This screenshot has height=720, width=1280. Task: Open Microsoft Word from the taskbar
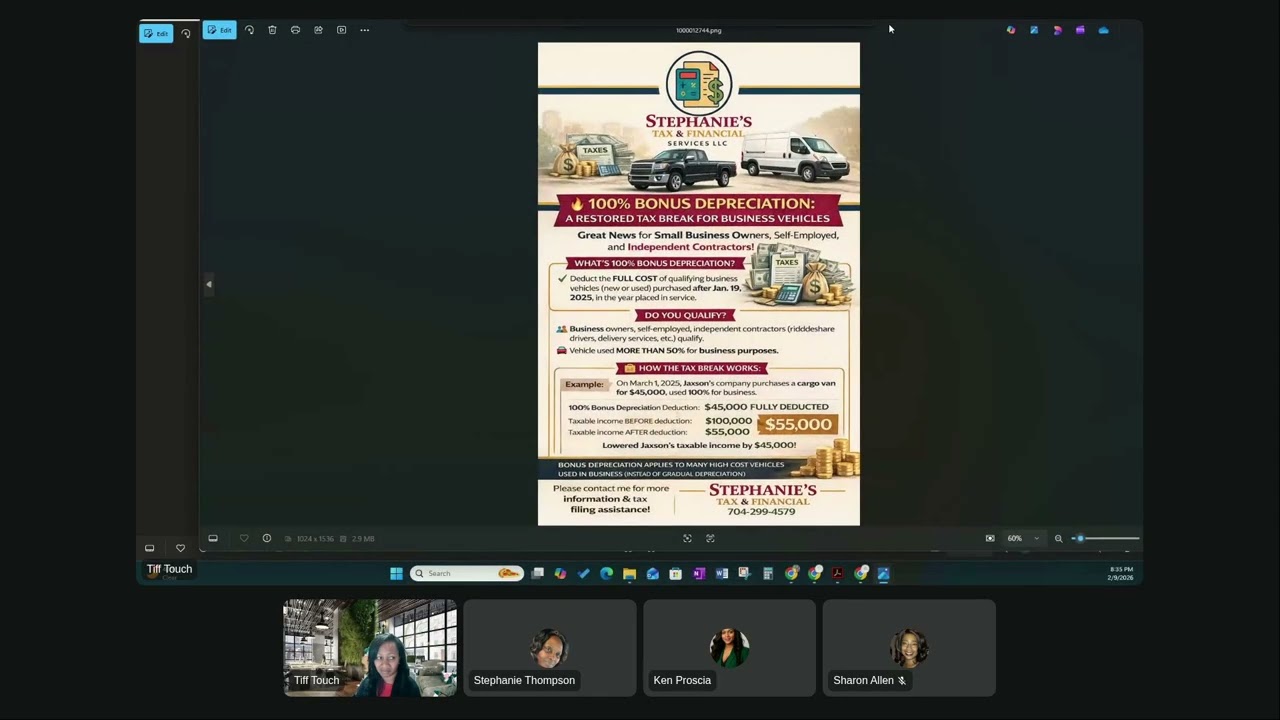[721, 573]
